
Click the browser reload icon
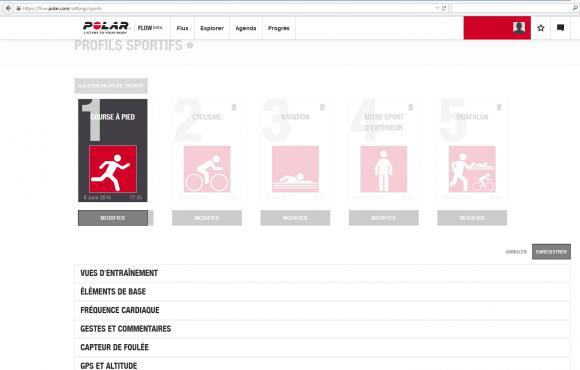tap(444, 8)
